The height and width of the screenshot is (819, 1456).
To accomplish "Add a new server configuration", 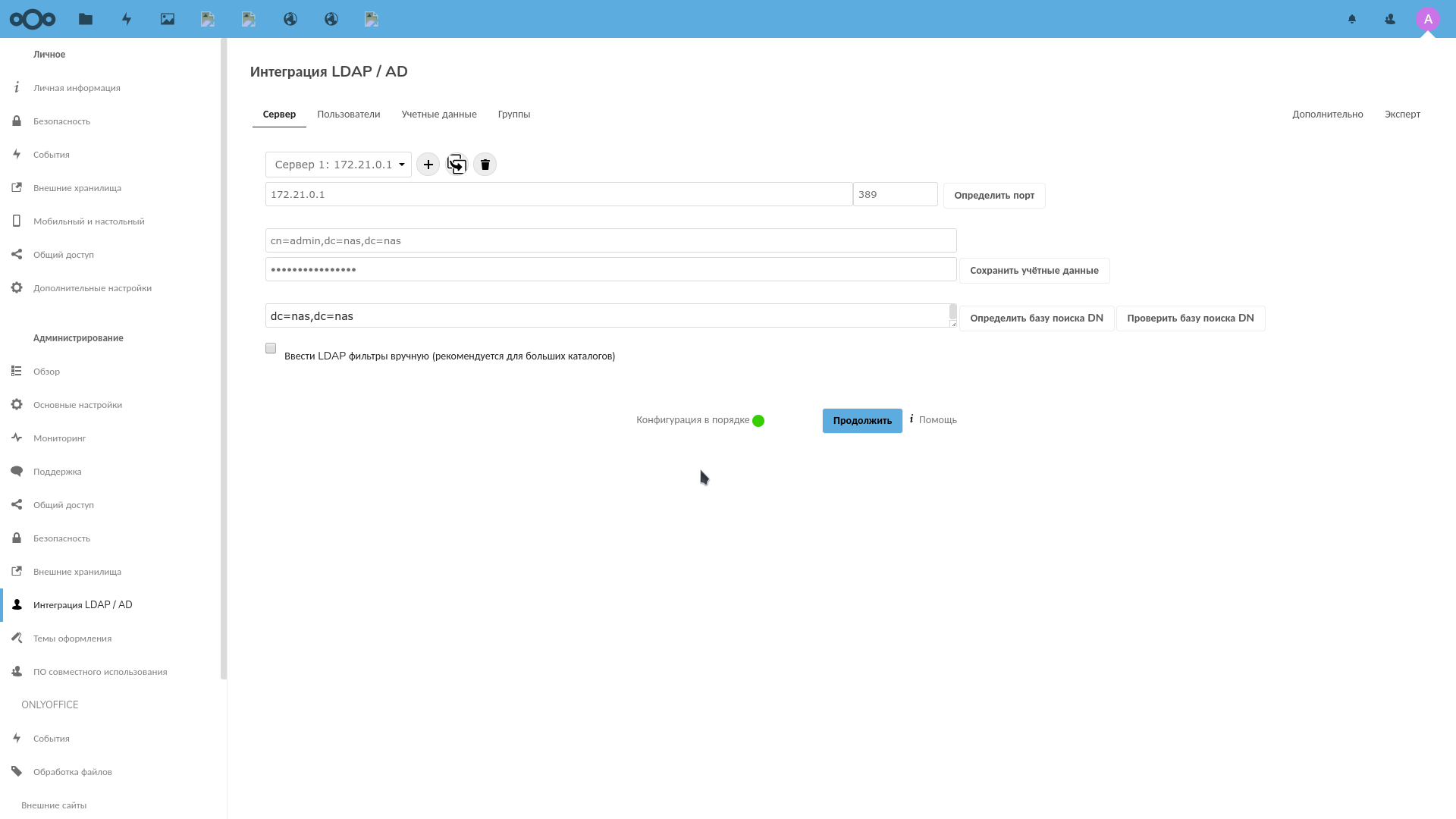I will tap(428, 165).
